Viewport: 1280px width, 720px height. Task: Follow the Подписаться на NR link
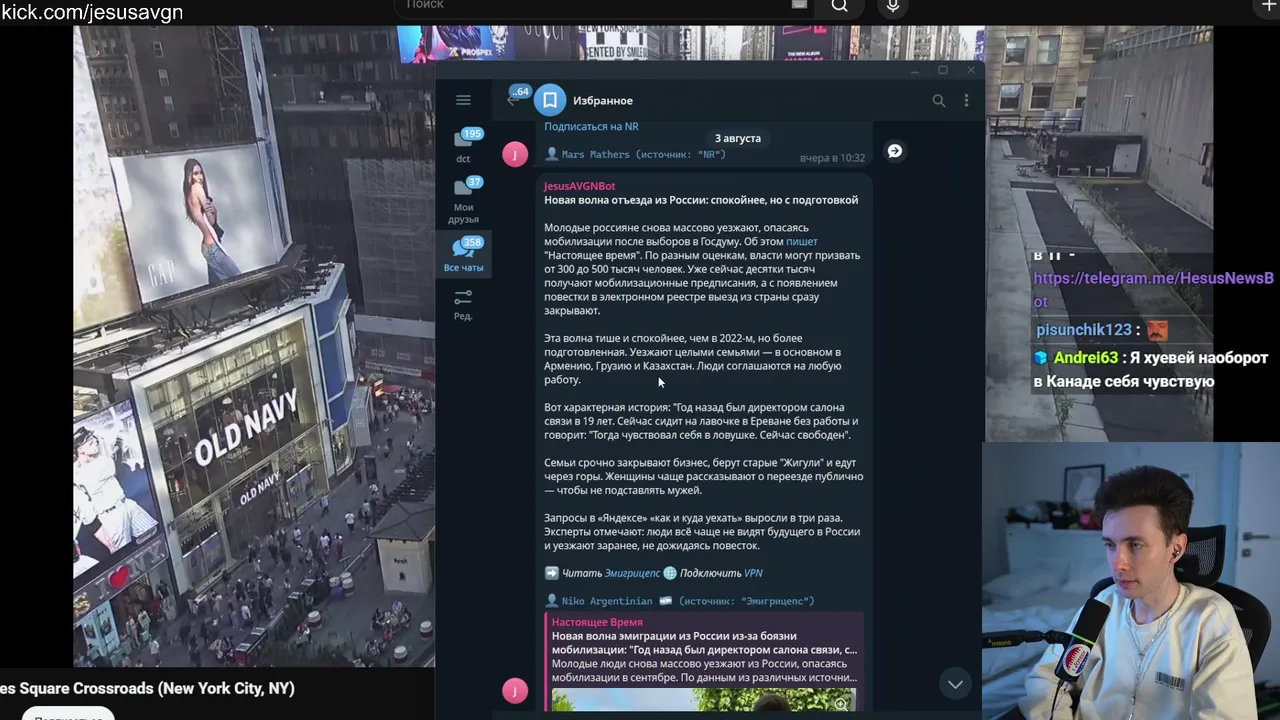(591, 126)
